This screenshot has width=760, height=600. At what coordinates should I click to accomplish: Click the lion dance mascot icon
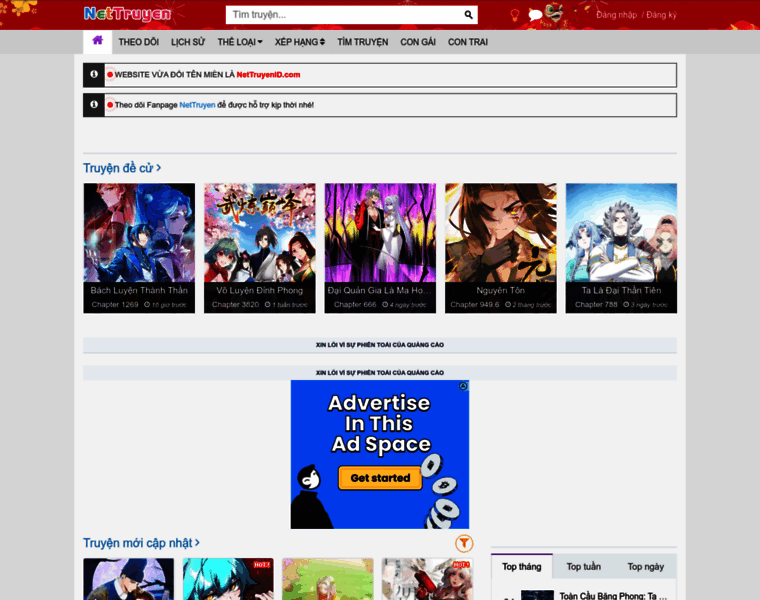click(554, 12)
